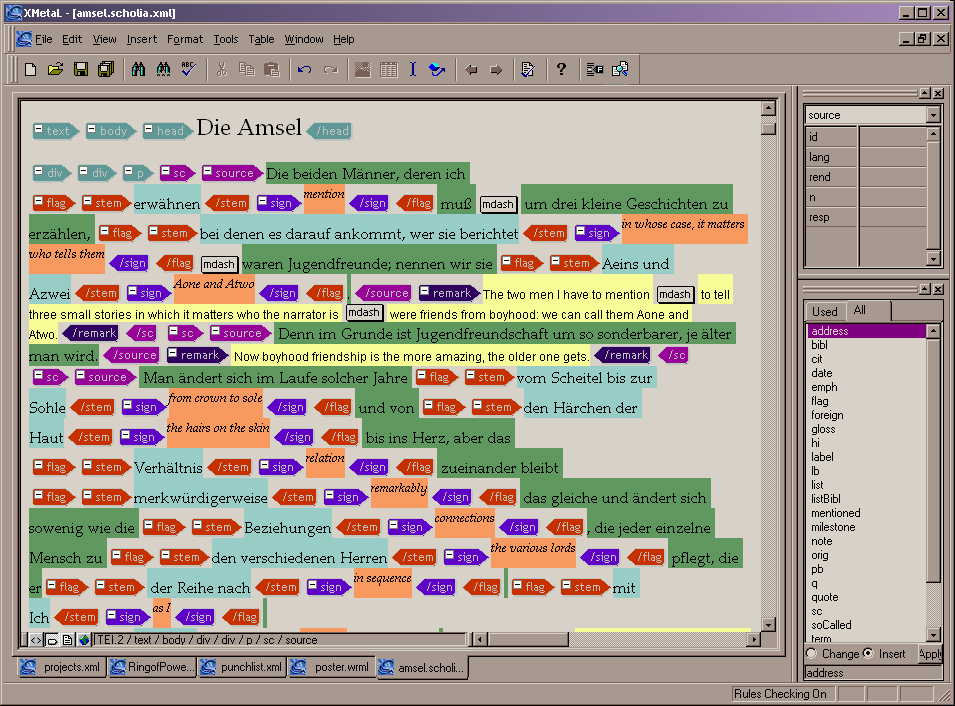This screenshot has height=706, width=955.
Task: Click the Paste clipboard icon
Action: (x=272, y=69)
